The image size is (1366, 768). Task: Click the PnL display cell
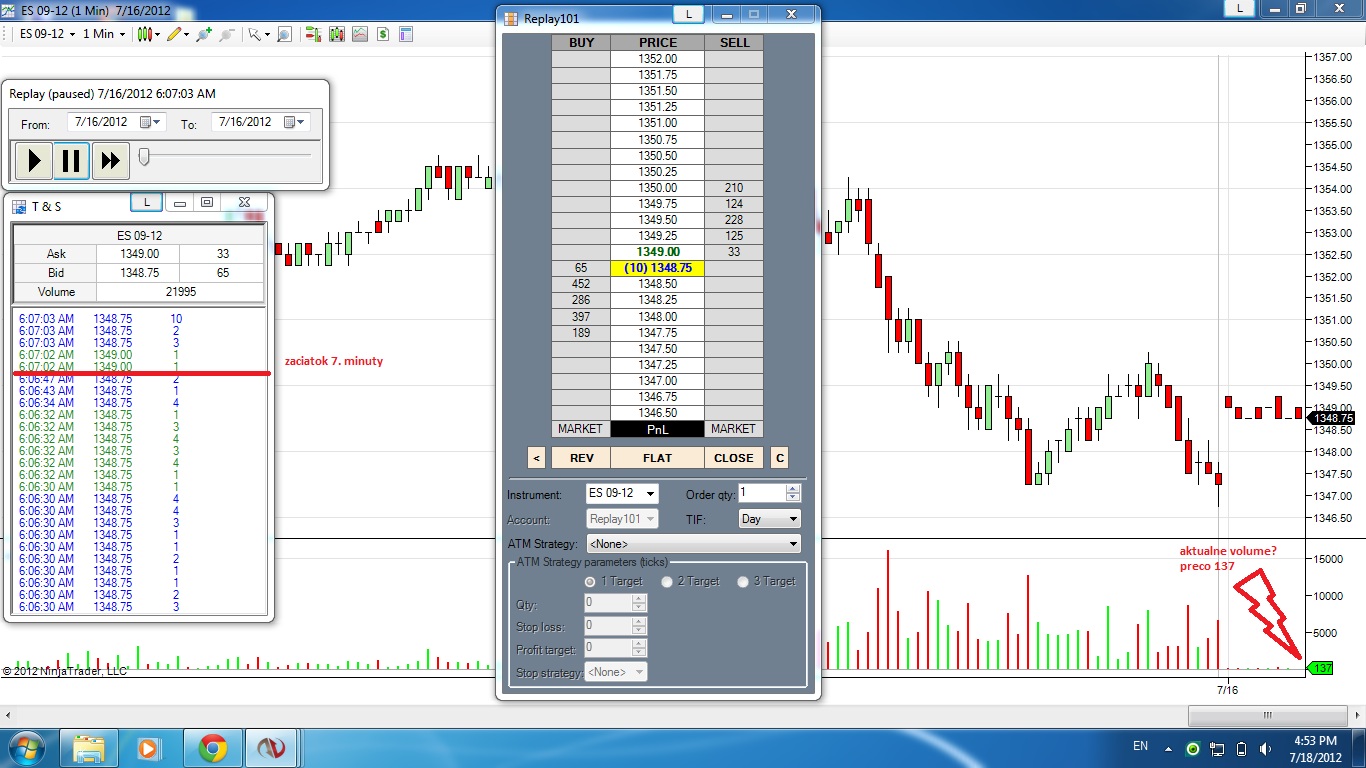pyautogui.click(x=657, y=429)
